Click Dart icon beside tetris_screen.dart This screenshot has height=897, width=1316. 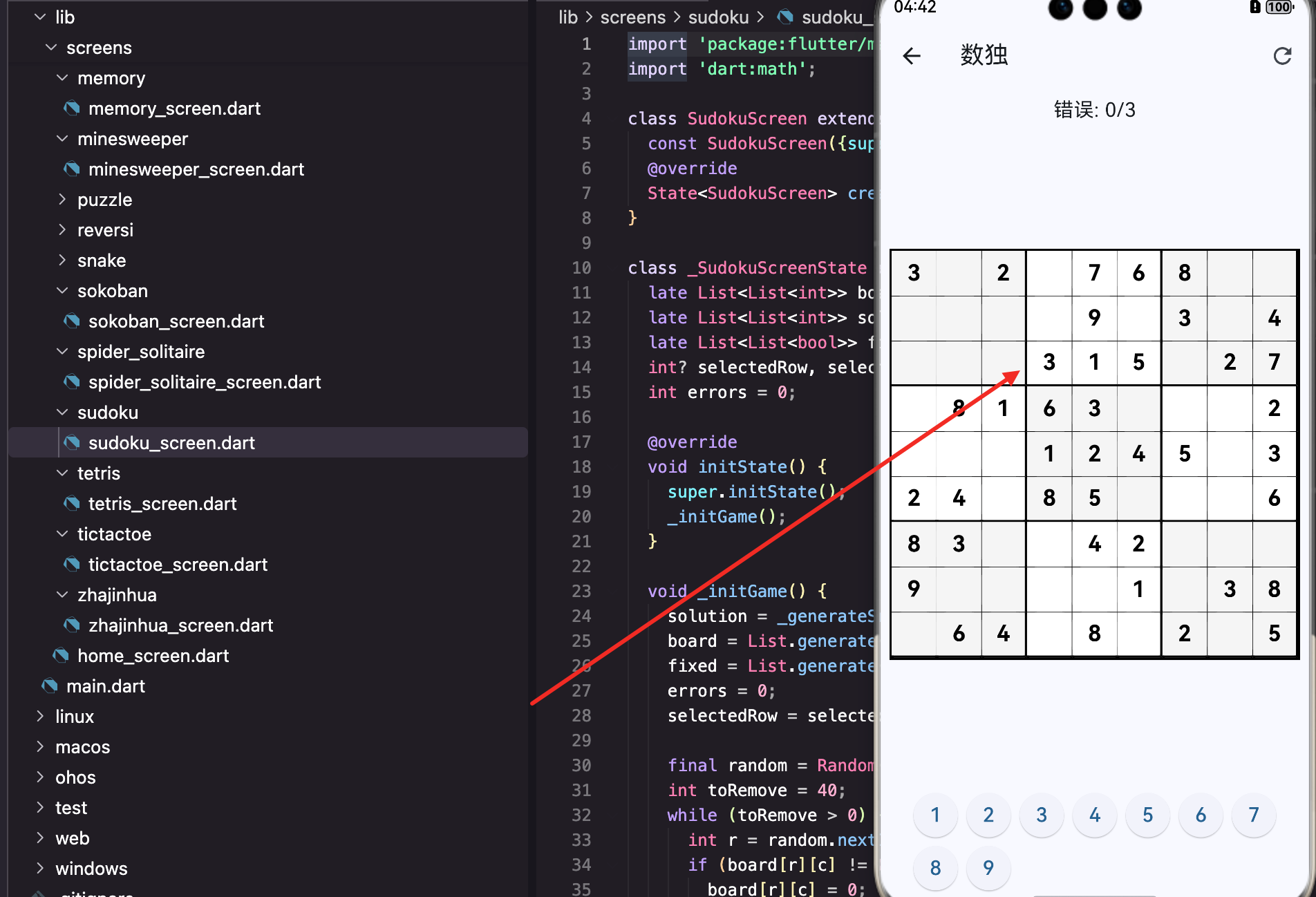71,504
